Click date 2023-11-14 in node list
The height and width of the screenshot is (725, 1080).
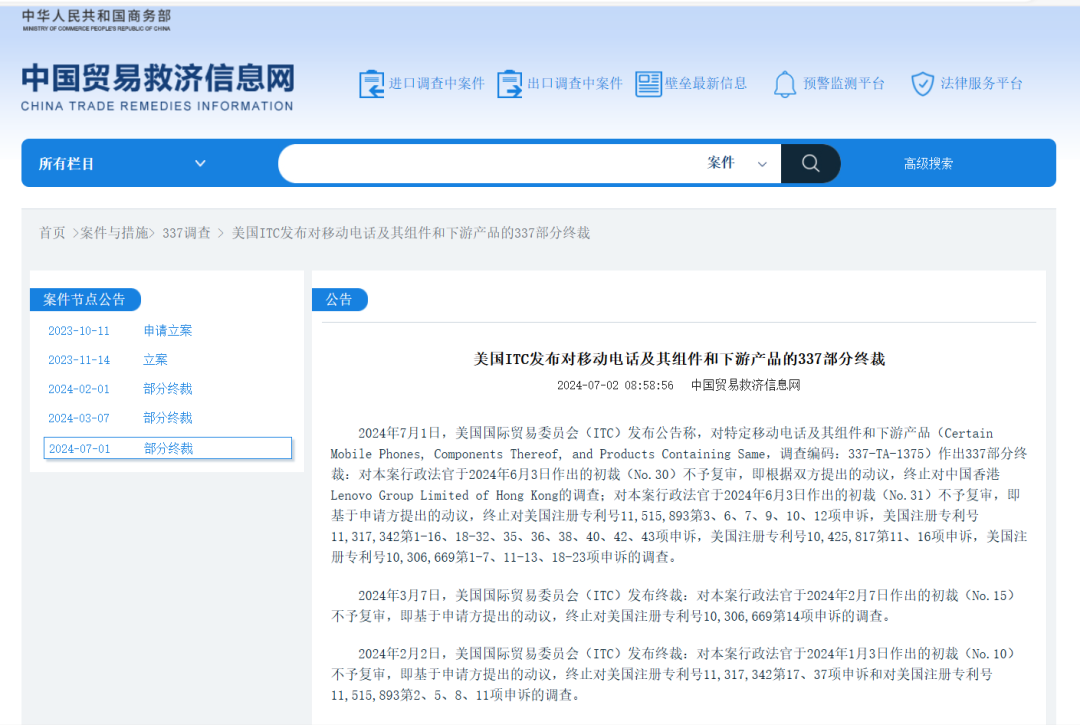pyautogui.click(x=79, y=359)
